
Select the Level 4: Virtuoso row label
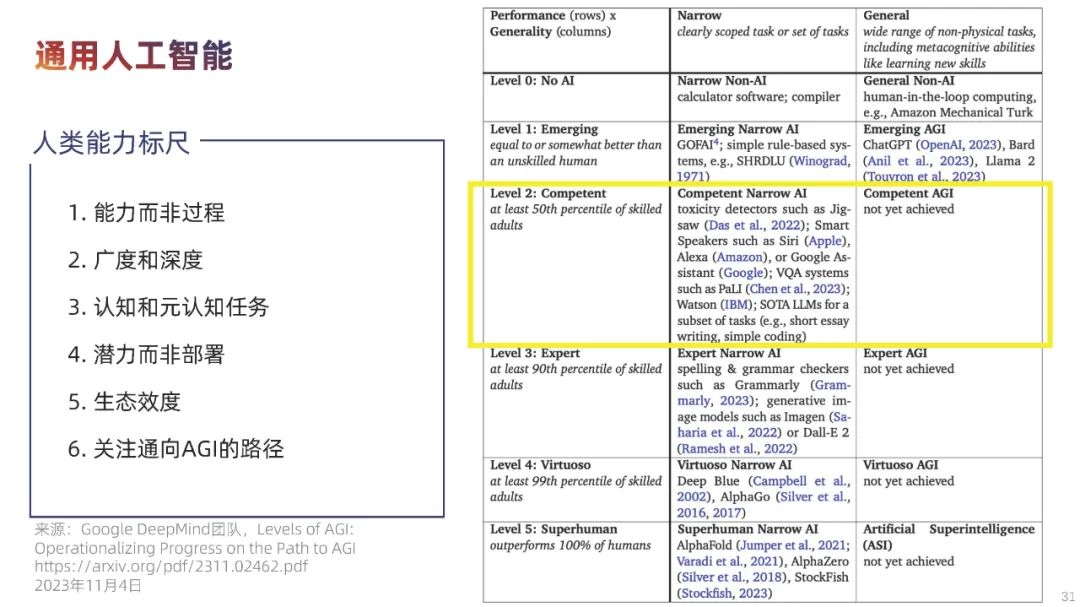coord(541,465)
